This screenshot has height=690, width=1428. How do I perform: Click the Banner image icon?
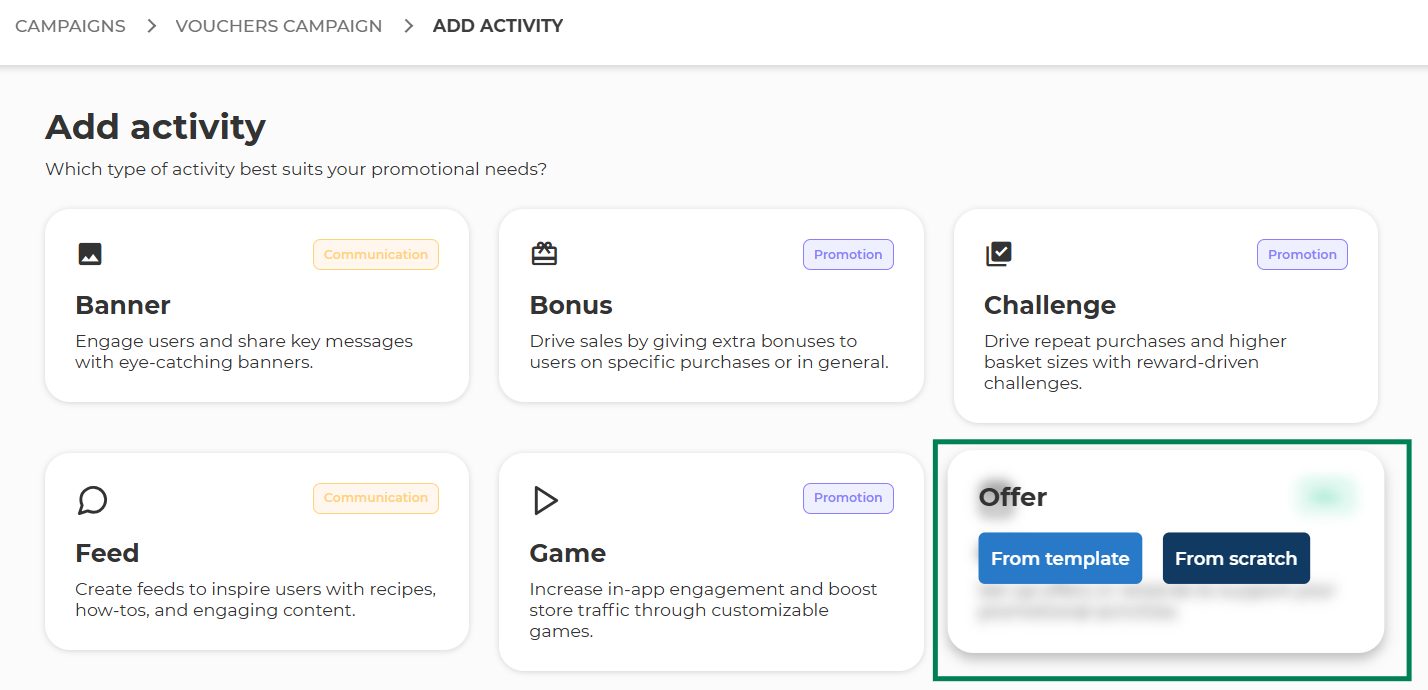click(90, 254)
